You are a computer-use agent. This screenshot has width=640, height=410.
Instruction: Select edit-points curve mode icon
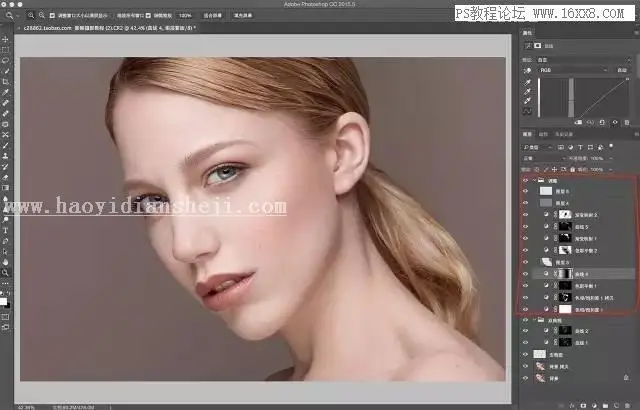pyautogui.click(x=528, y=111)
